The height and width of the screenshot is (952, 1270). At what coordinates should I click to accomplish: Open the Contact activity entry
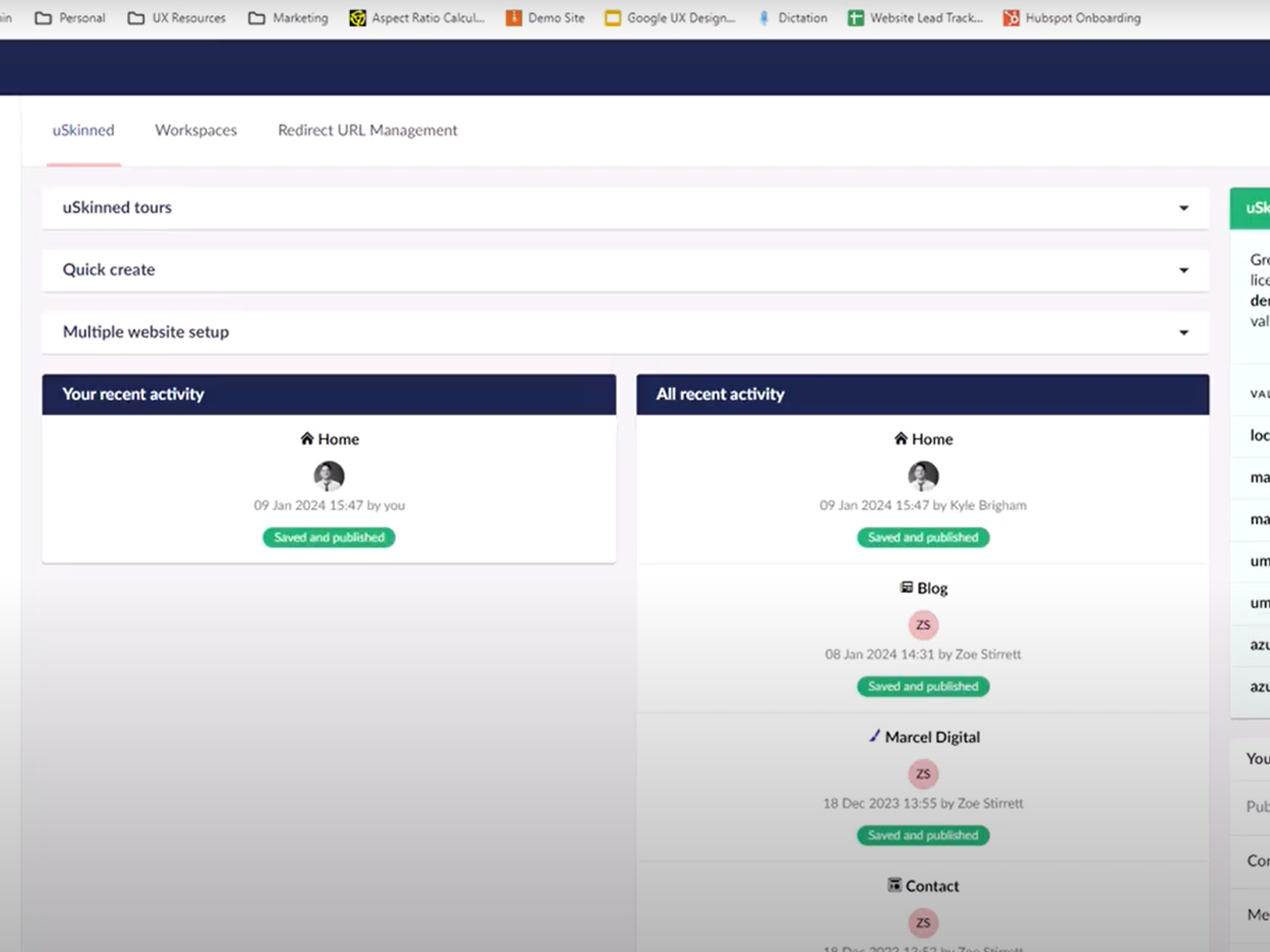(932, 886)
